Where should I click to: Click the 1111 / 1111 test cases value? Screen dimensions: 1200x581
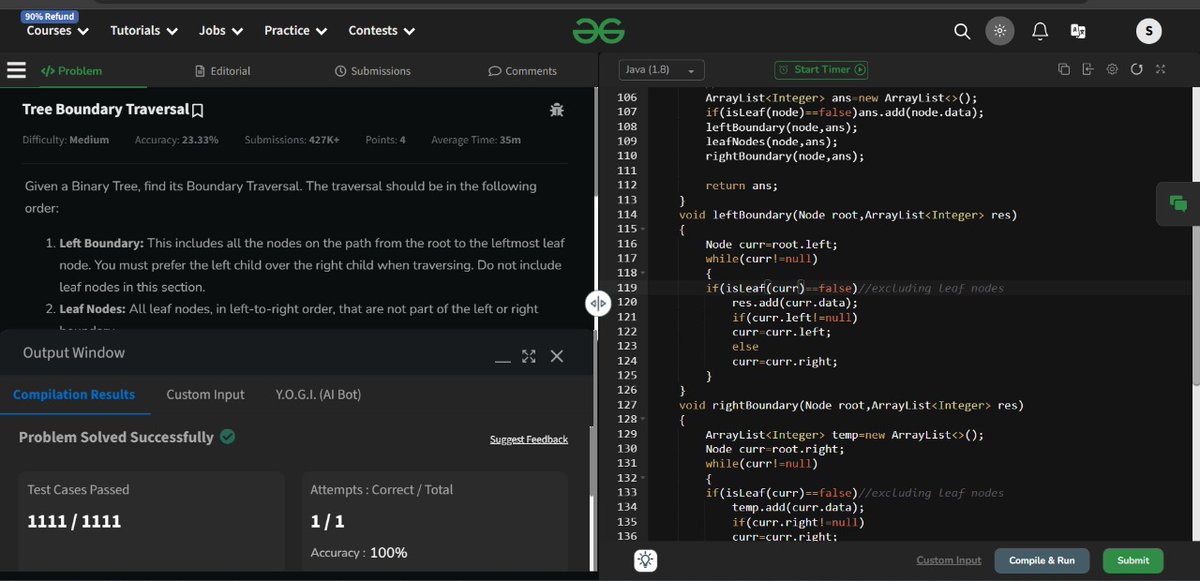[x=75, y=521]
